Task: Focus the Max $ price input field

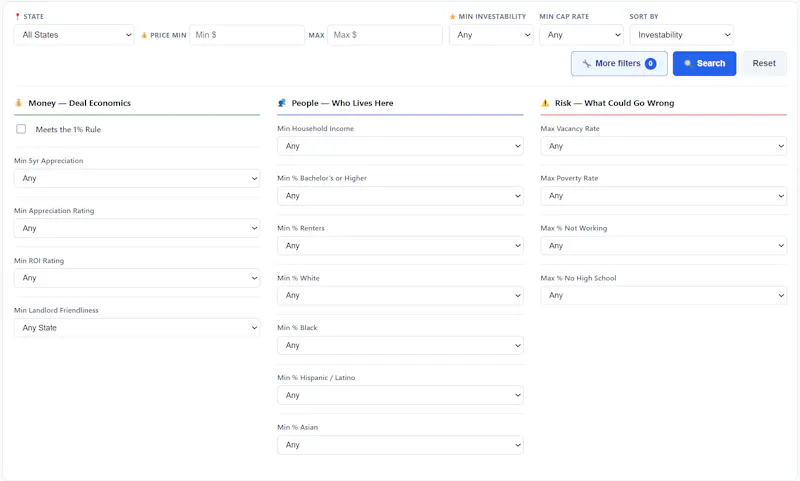Action: pyautogui.click(x=385, y=35)
